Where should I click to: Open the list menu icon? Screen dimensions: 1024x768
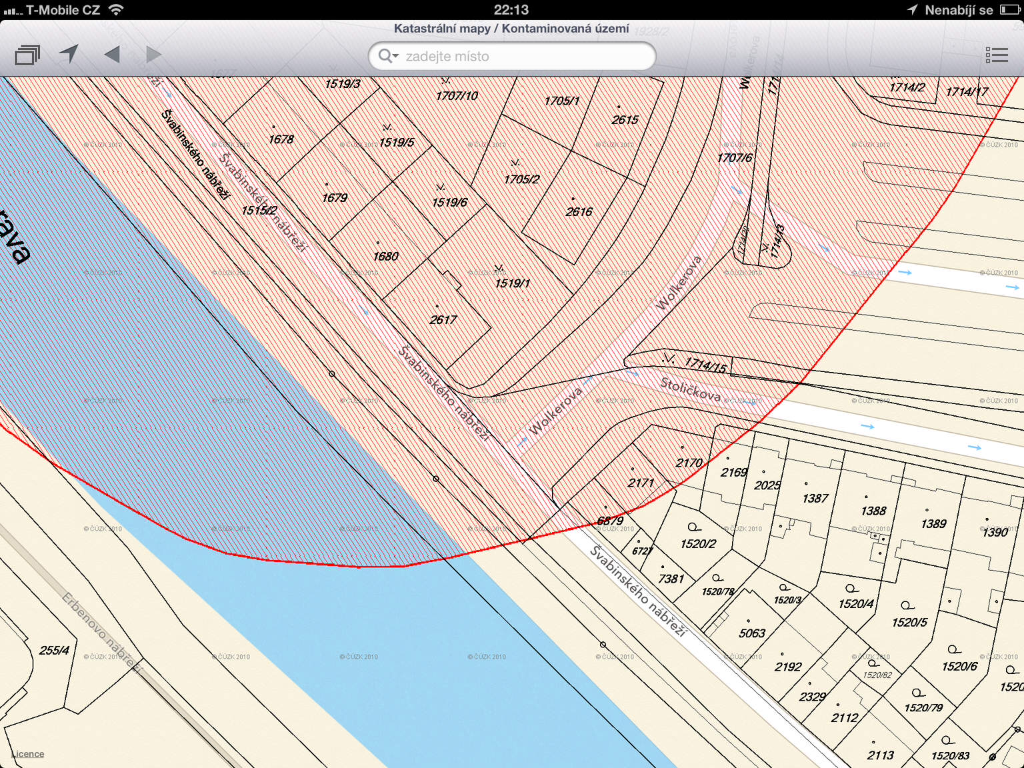click(997, 55)
